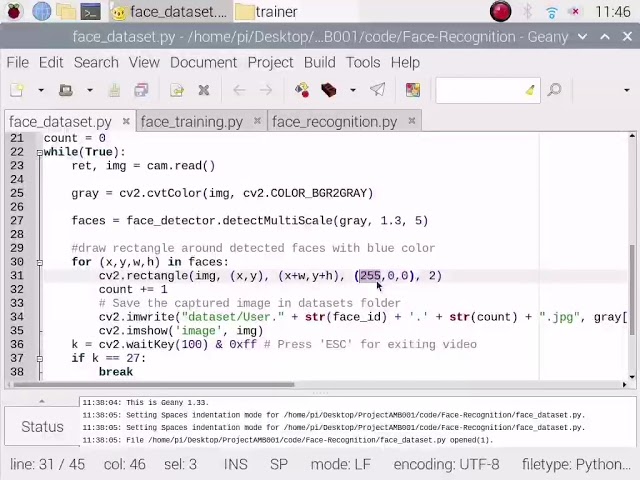Click the Reload file icon
The image size is (640, 480).
(x=177, y=90)
